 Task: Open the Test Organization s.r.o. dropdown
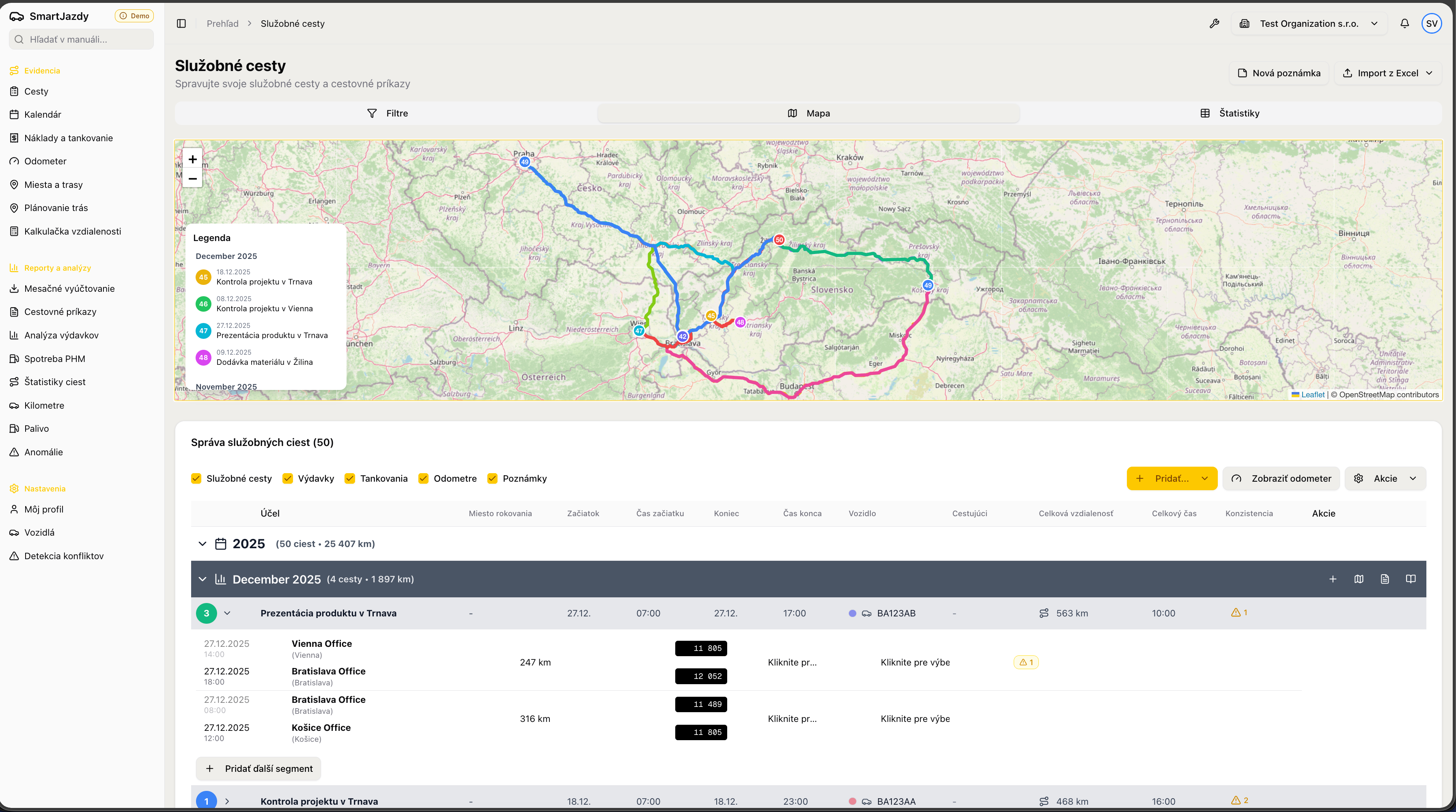point(1309,24)
